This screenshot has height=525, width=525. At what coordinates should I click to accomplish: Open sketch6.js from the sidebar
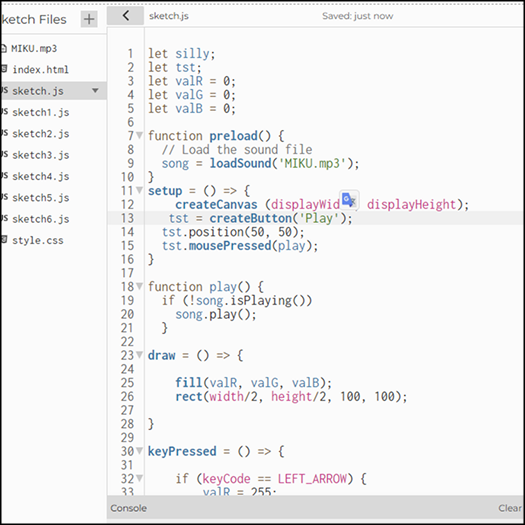pos(41,219)
